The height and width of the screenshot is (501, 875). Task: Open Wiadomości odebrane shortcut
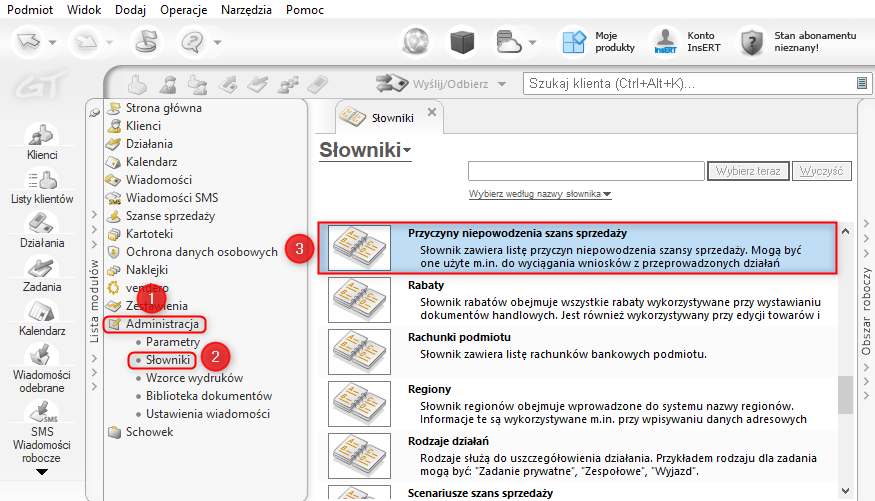pyautogui.click(x=42, y=369)
